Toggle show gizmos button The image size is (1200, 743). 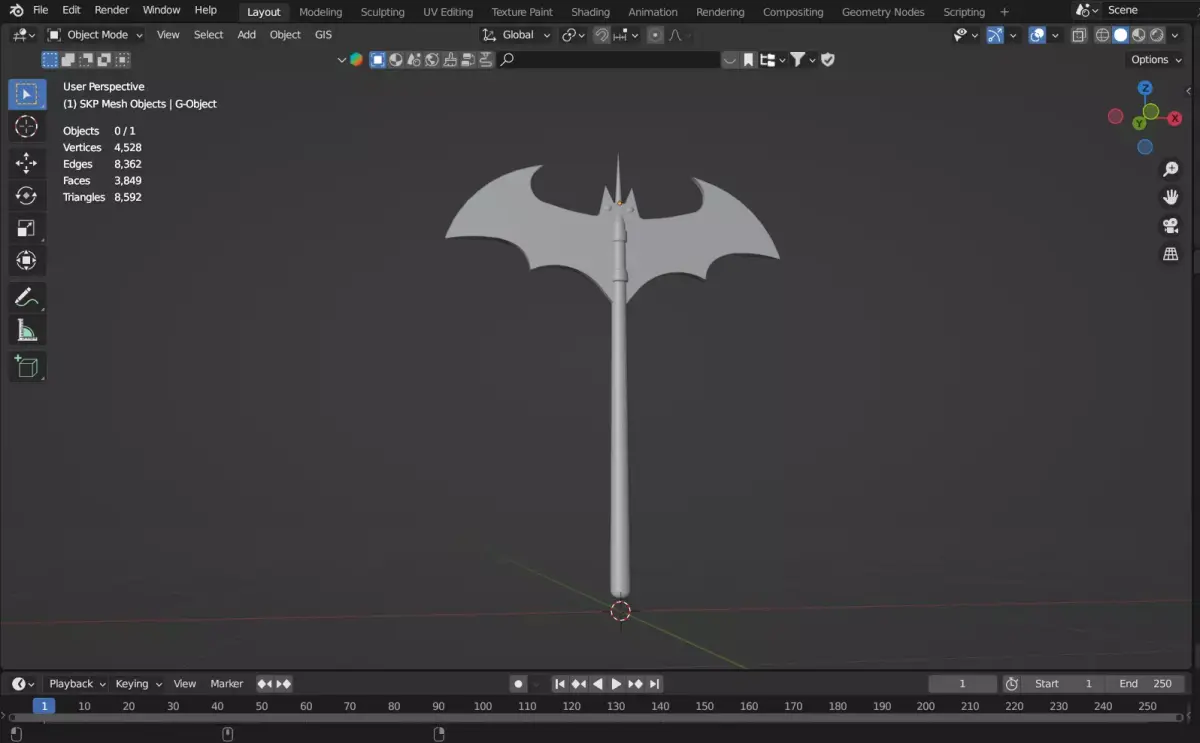995,35
